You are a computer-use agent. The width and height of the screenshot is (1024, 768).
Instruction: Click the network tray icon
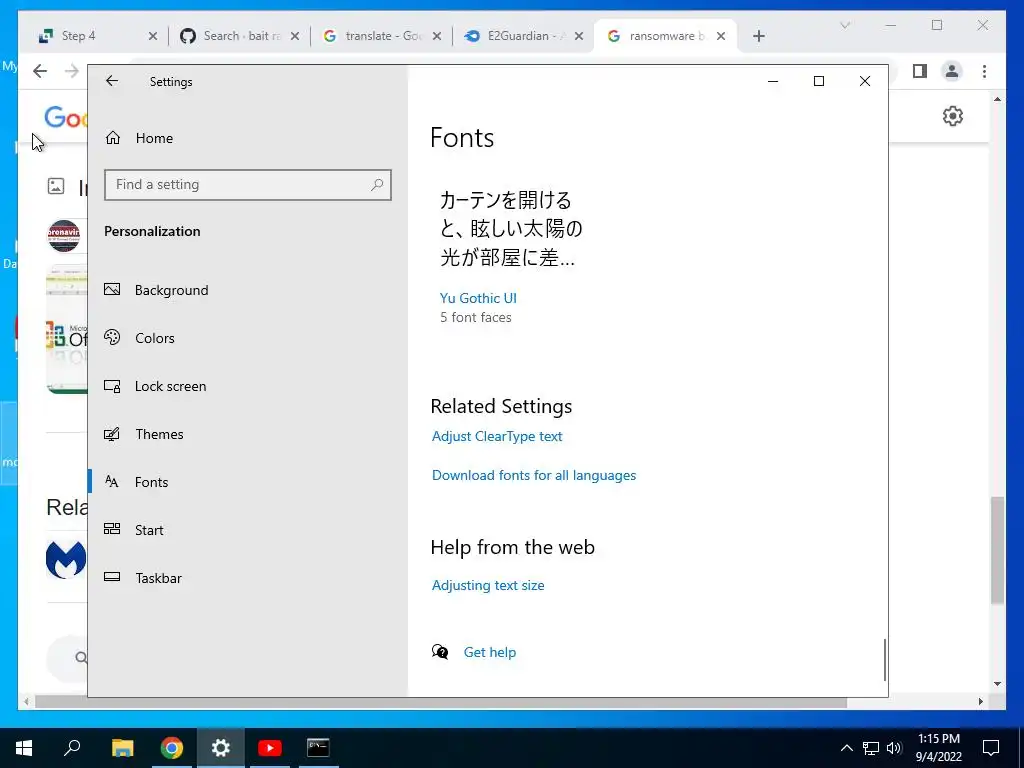pos(871,748)
